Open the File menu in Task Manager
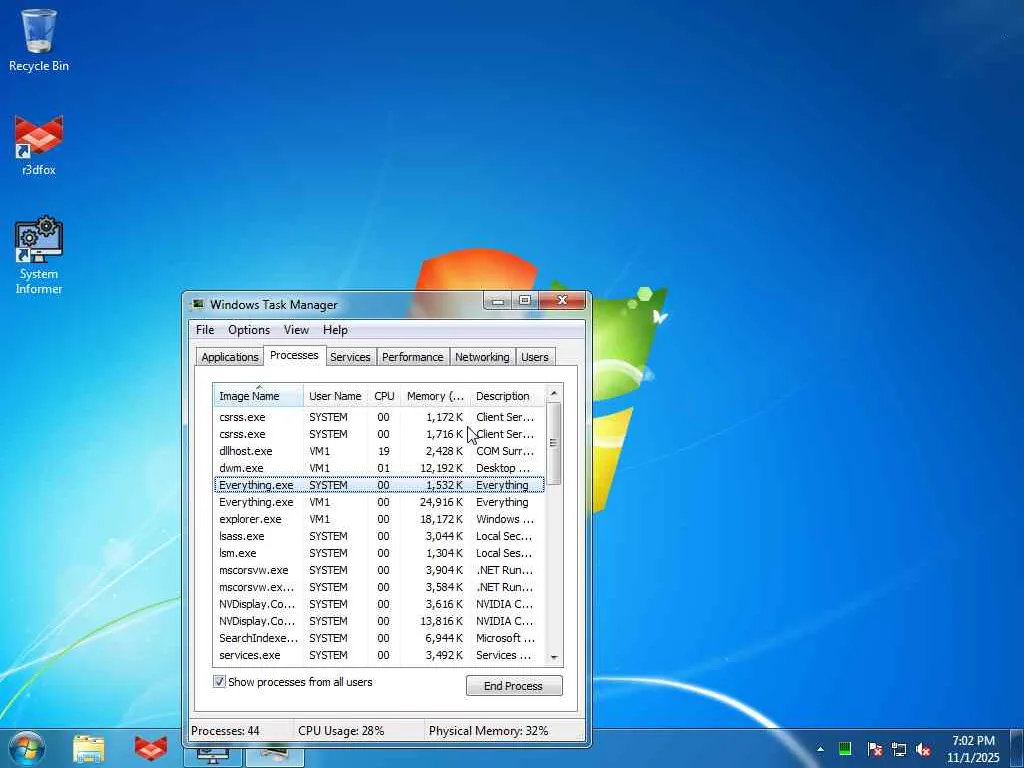The height and width of the screenshot is (768, 1024). pos(205,330)
